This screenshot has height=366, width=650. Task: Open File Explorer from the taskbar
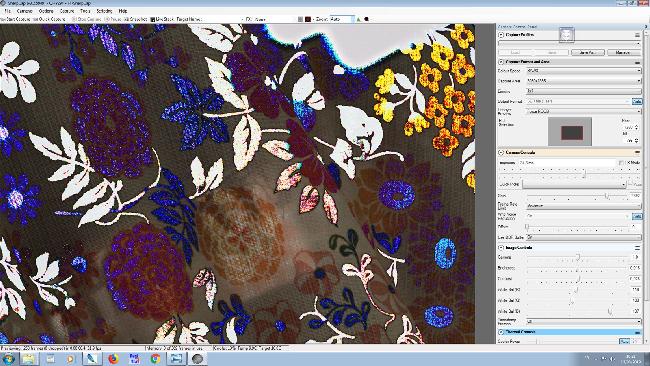pos(29,359)
